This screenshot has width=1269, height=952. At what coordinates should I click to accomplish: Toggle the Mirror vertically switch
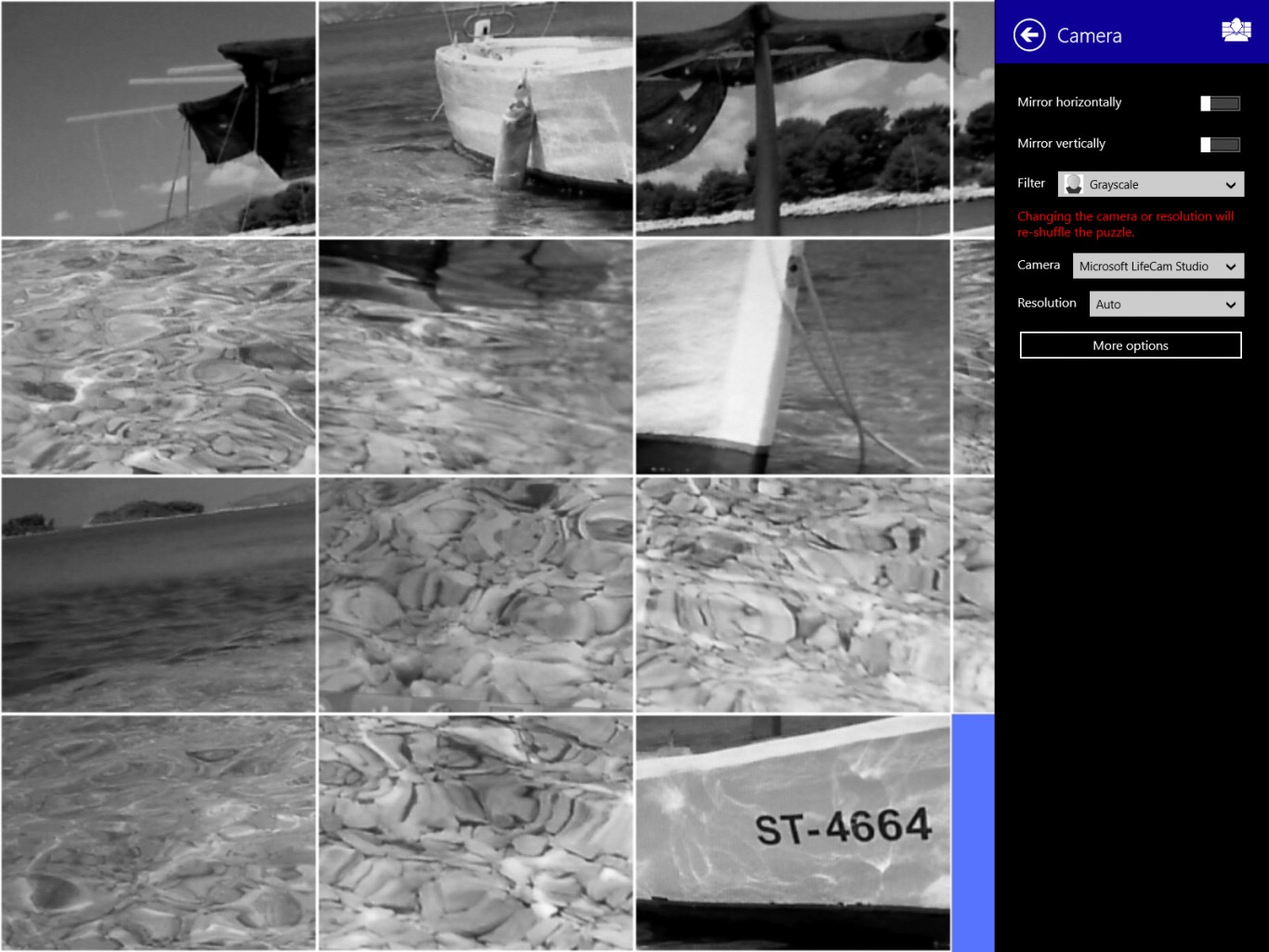click(x=1220, y=144)
